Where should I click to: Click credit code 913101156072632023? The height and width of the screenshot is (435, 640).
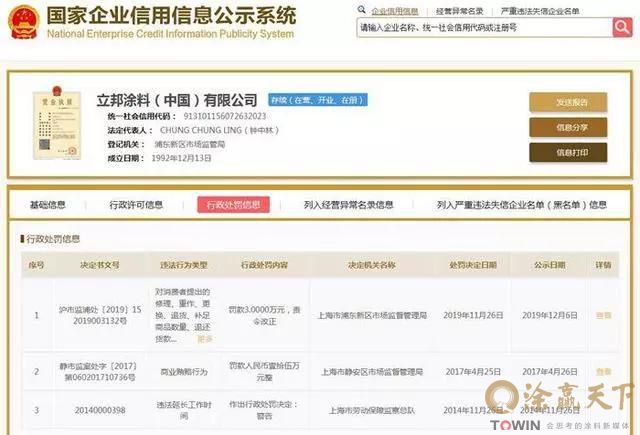coord(224,116)
